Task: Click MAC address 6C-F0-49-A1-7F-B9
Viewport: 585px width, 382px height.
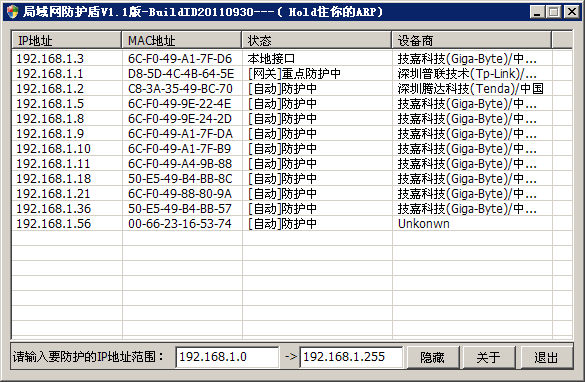Action: [179, 148]
